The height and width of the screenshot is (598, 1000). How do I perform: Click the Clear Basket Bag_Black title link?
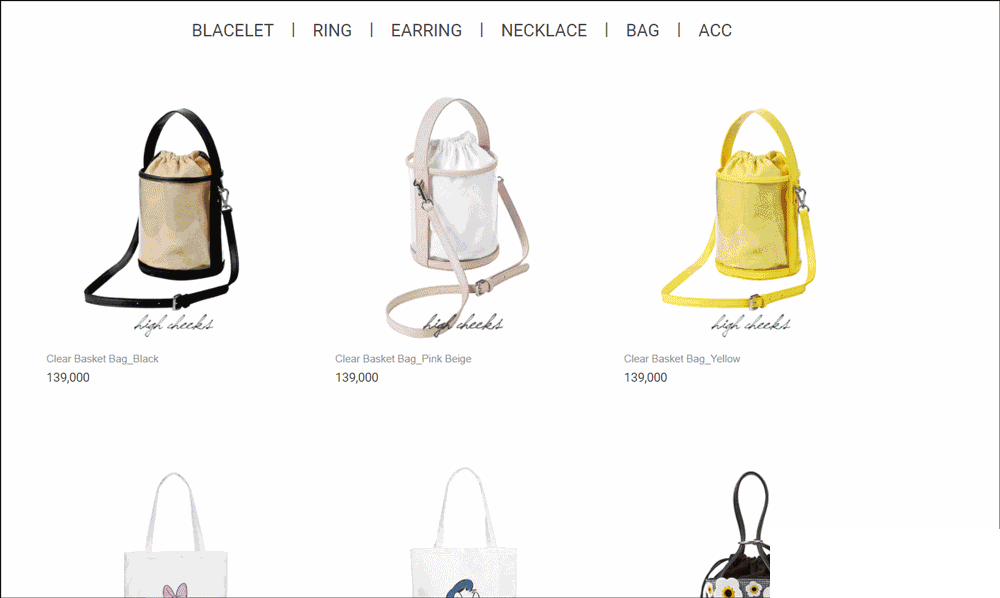[x=102, y=359]
